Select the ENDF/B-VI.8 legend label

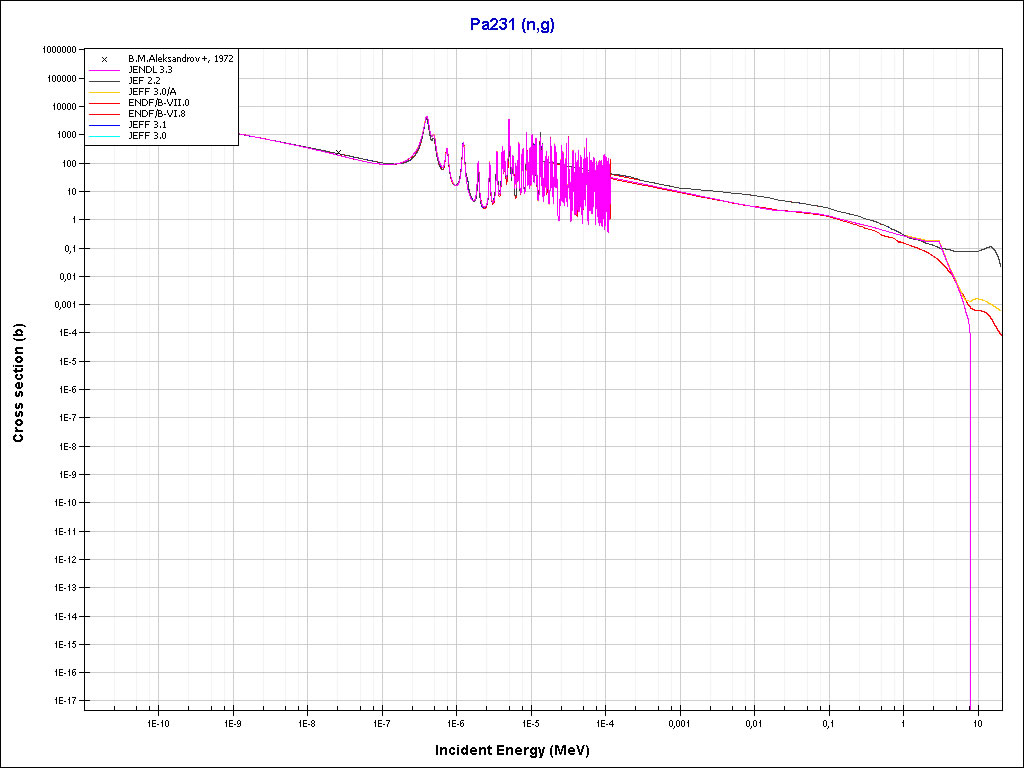tap(157, 114)
